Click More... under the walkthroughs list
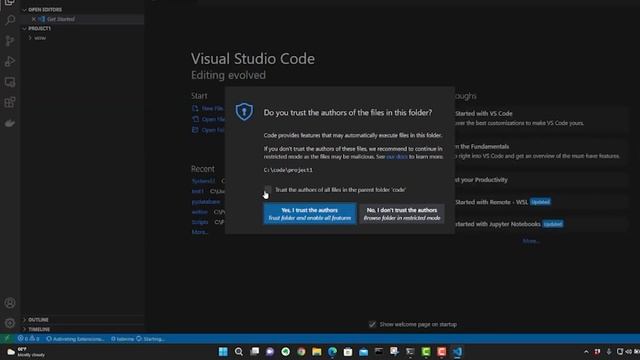Image resolution: width=640 pixels, height=360 pixels. 531,241
